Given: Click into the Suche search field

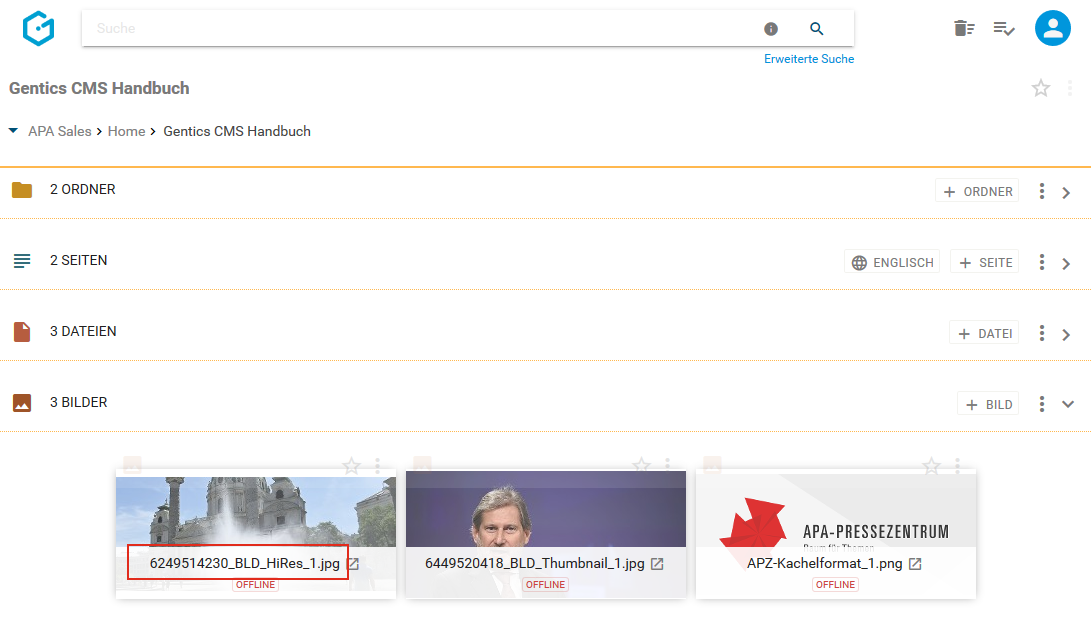Looking at the screenshot, I should point(420,29).
